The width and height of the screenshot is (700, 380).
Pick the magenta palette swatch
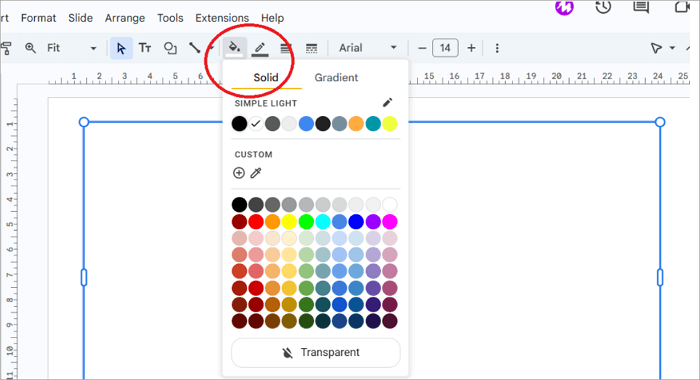[390, 221]
